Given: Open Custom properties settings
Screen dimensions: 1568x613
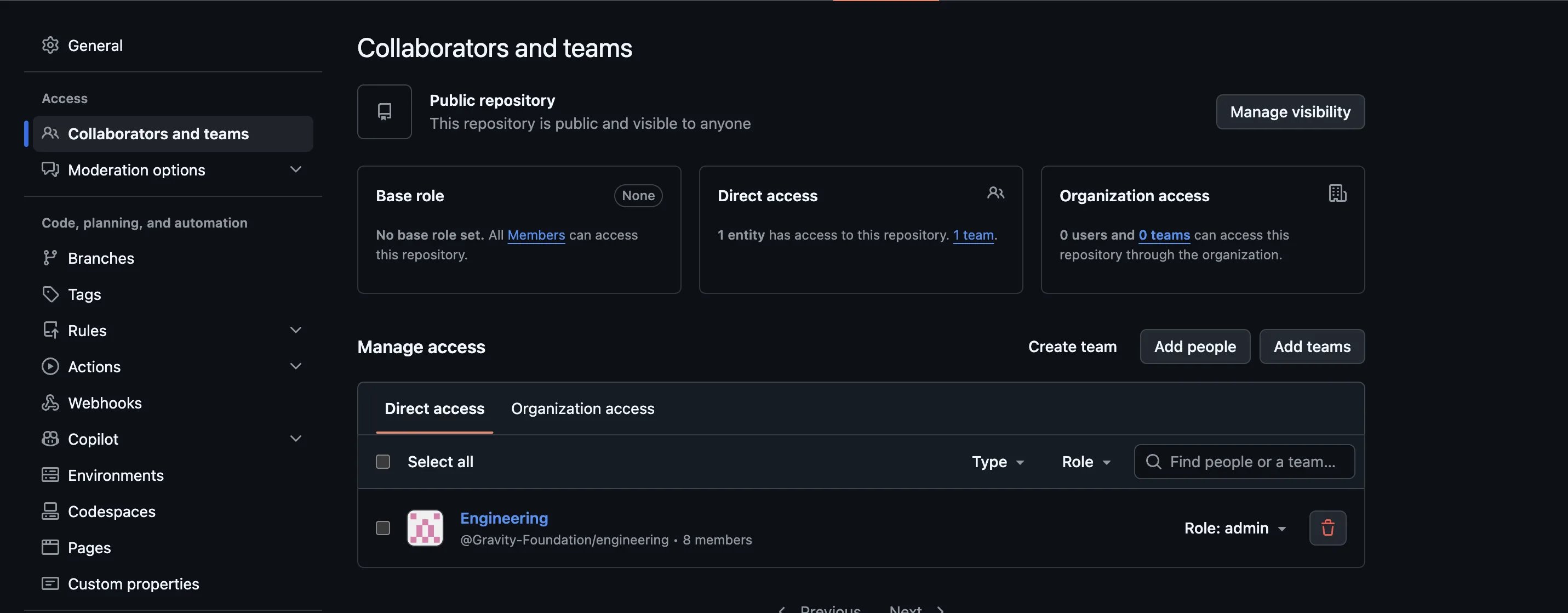Looking at the screenshot, I should pyautogui.click(x=173, y=584).
